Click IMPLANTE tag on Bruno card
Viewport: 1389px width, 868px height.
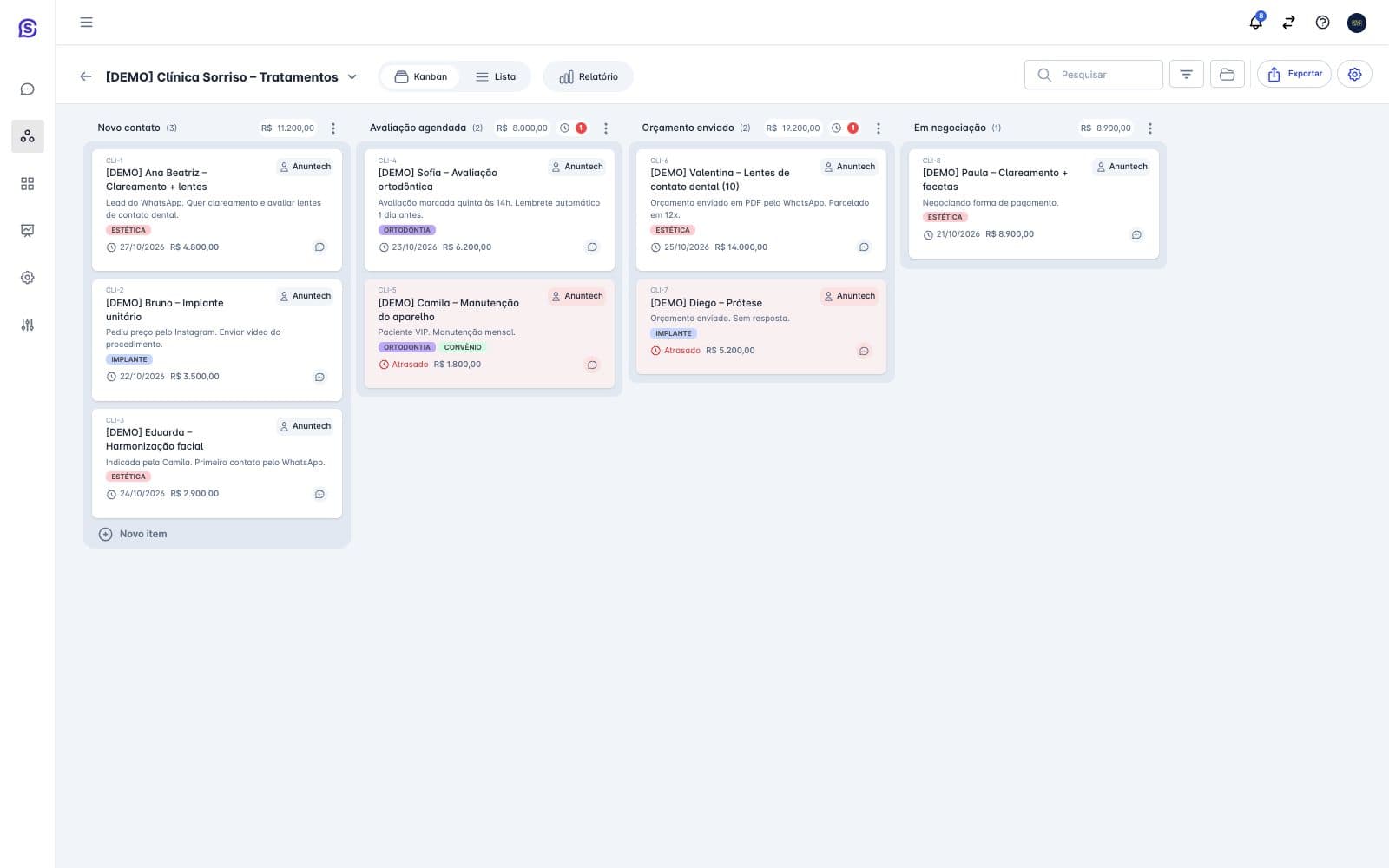click(129, 359)
